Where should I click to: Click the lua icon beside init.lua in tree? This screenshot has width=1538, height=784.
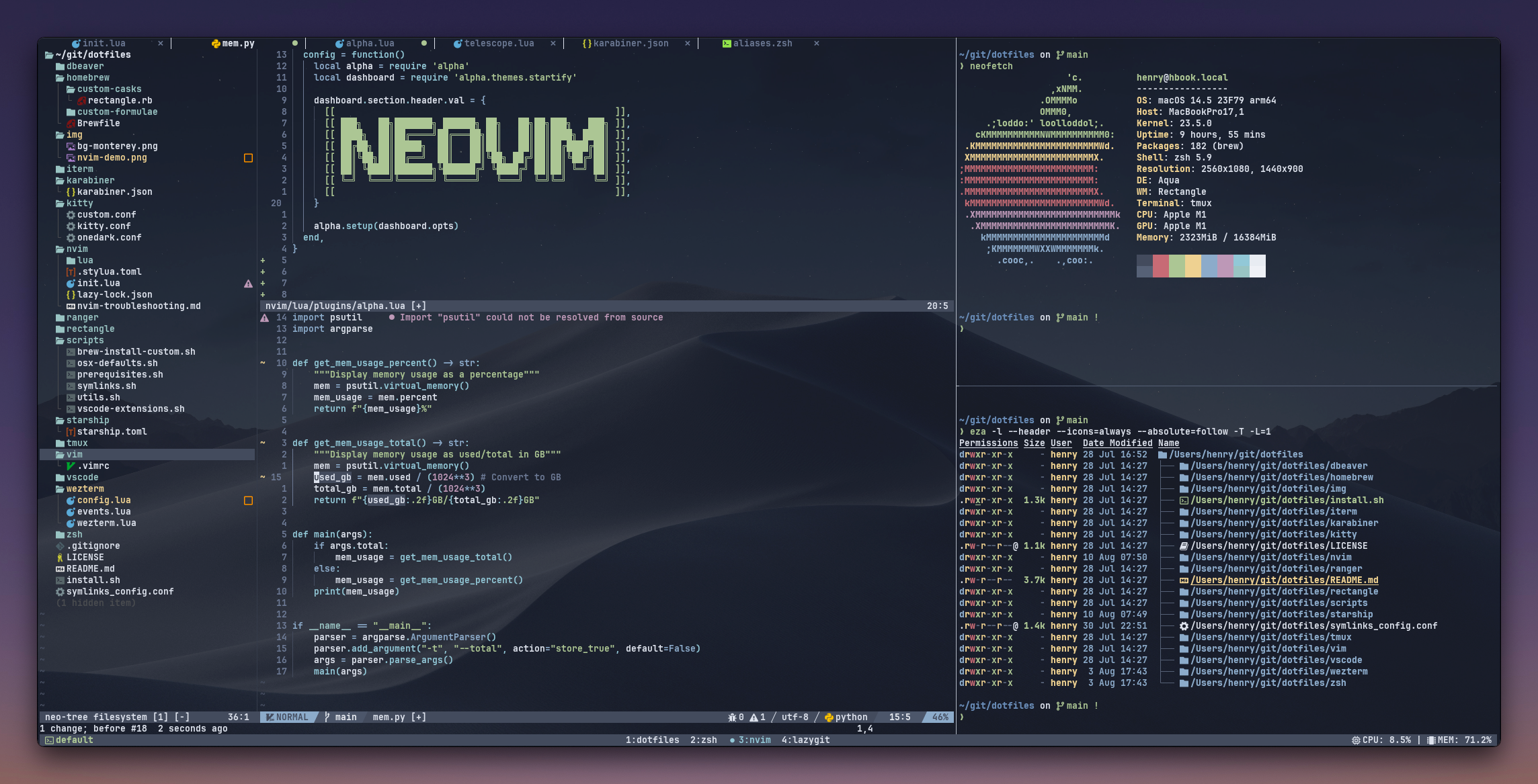(71, 284)
